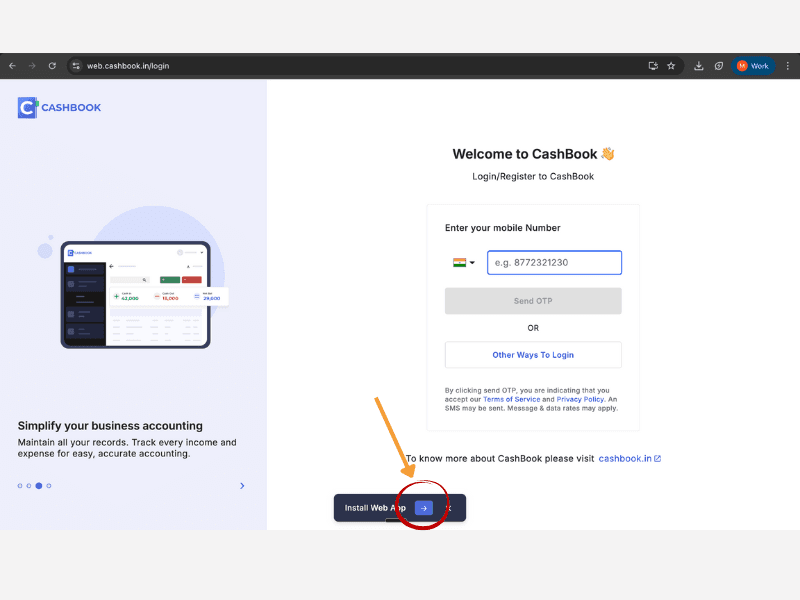Click the browser forward arrow
Image resolution: width=800 pixels, height=600 pixels.
click(x=32, y=66)
